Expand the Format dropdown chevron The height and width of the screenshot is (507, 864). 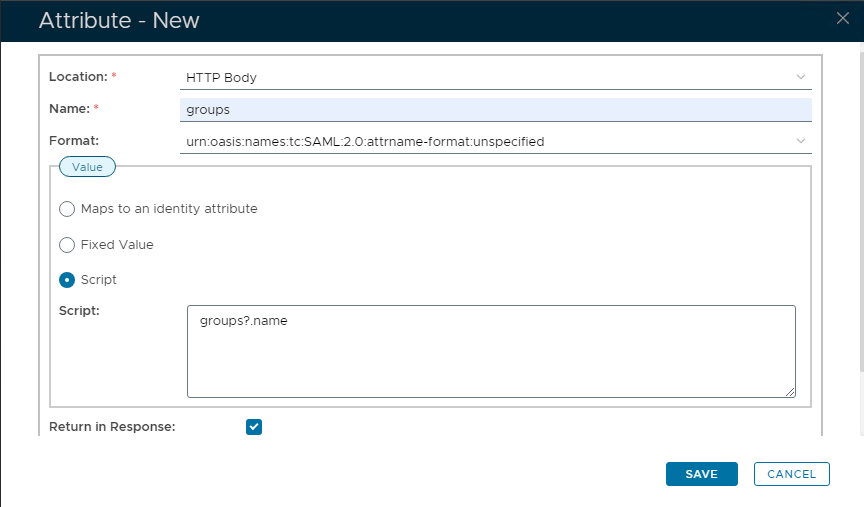pyautogui.click(x=800, y=141)
